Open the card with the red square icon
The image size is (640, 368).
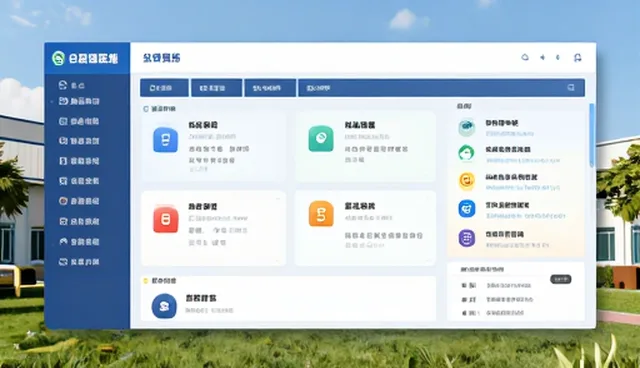click(x=213, y=228)
